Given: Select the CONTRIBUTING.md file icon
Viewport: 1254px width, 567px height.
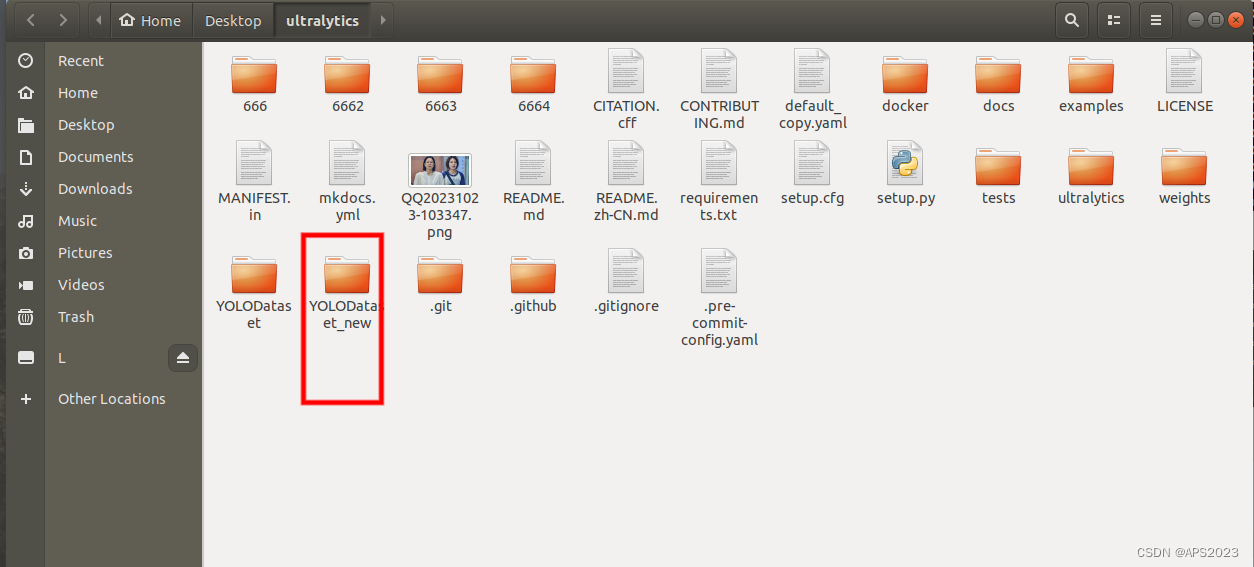Looking at the screenshot, I should pyautogui.click(x=719, y=71).
